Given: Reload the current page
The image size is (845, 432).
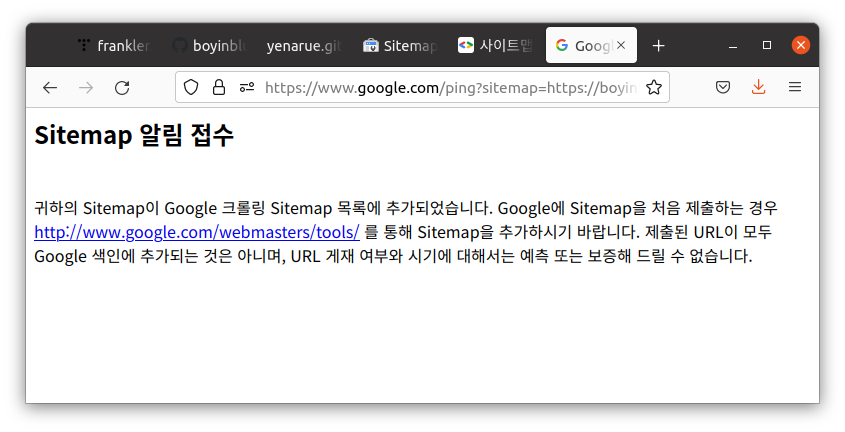Looking at the screenshot, I should point(122,87).
